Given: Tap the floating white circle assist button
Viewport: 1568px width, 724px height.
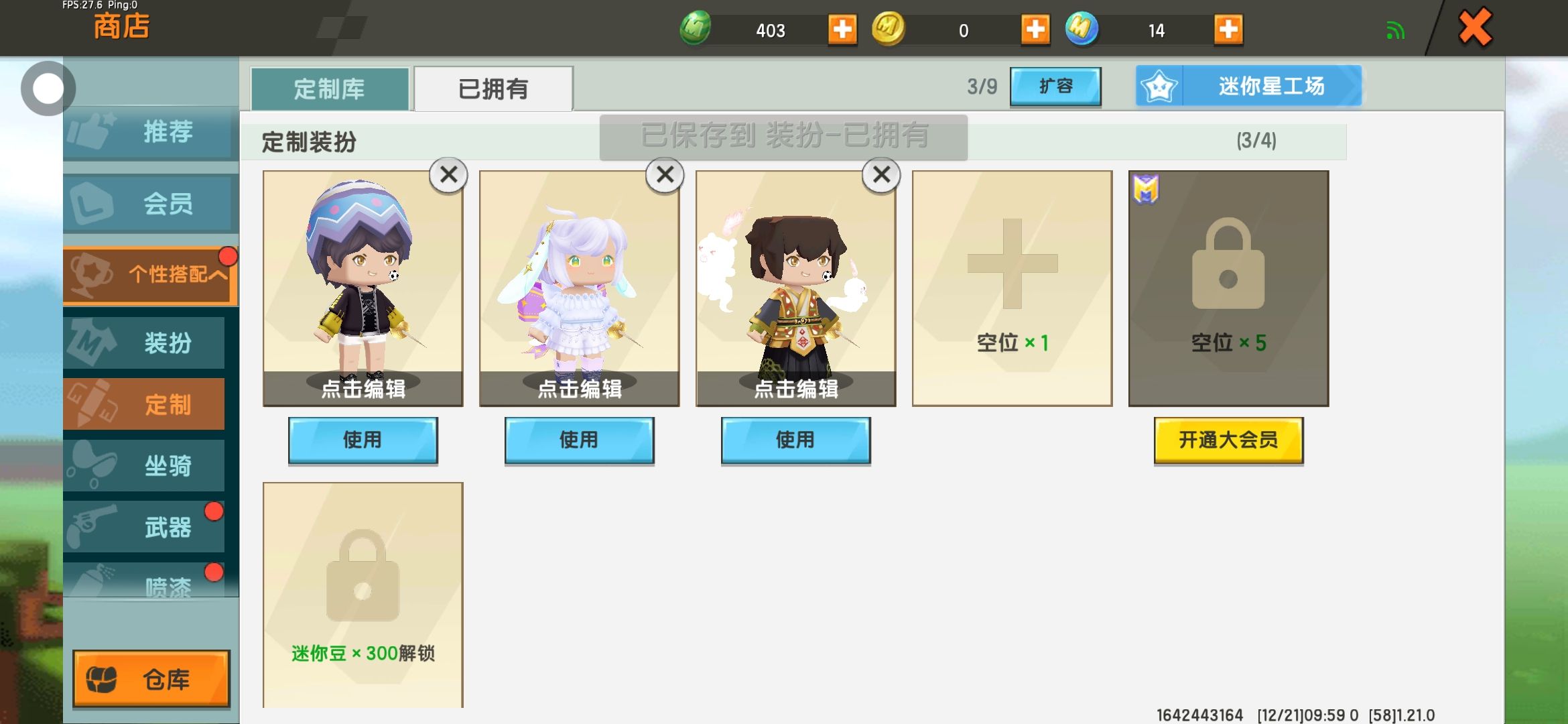Looking at the screenshot, I should pyautogui.click(x=48, y=88).
